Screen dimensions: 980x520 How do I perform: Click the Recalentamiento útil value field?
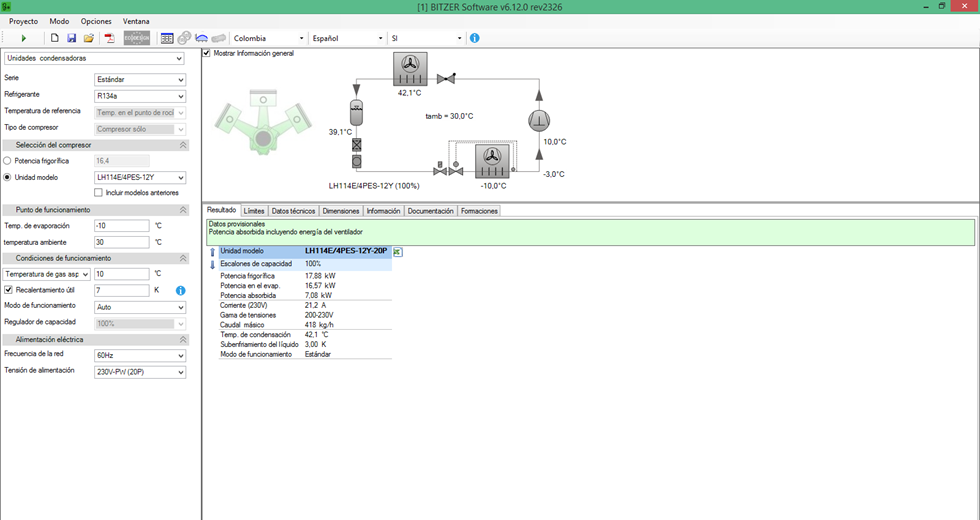click(122, 290)
